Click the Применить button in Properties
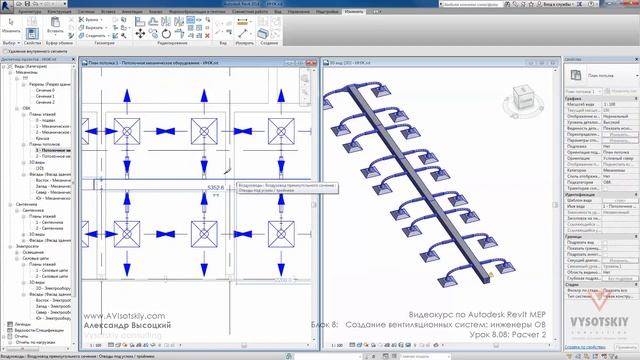The width and height of the screenshot is (640, 360). pyautogui.click(x=626, y=347)
